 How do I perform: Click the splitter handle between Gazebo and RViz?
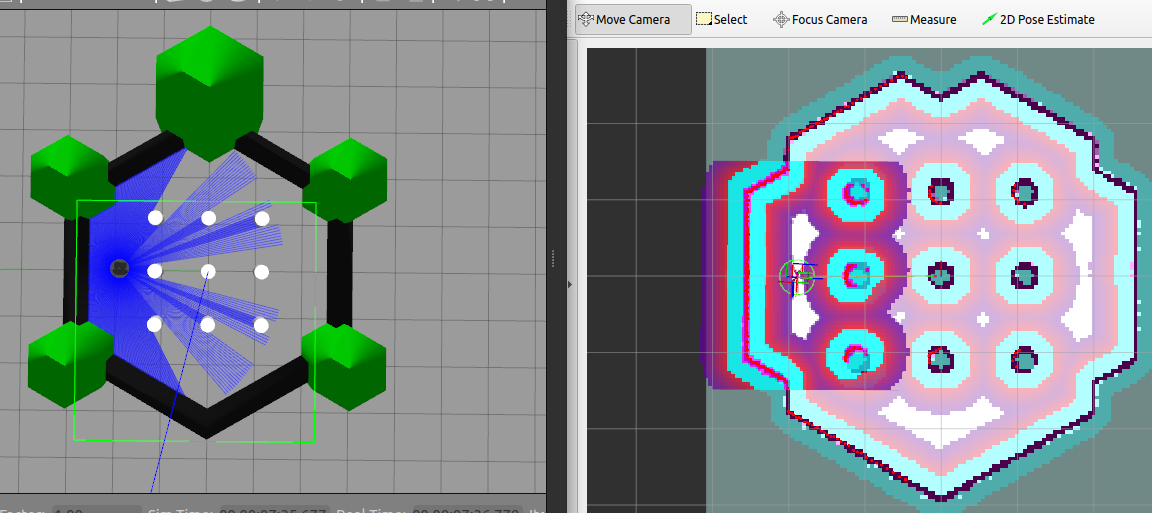pos(552,257)
